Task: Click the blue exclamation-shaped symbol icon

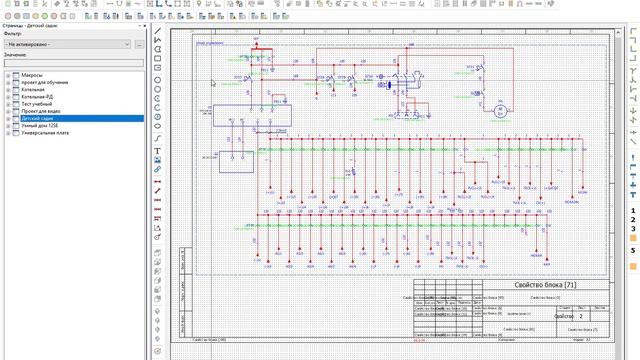Action: click(x=633, y=158)
